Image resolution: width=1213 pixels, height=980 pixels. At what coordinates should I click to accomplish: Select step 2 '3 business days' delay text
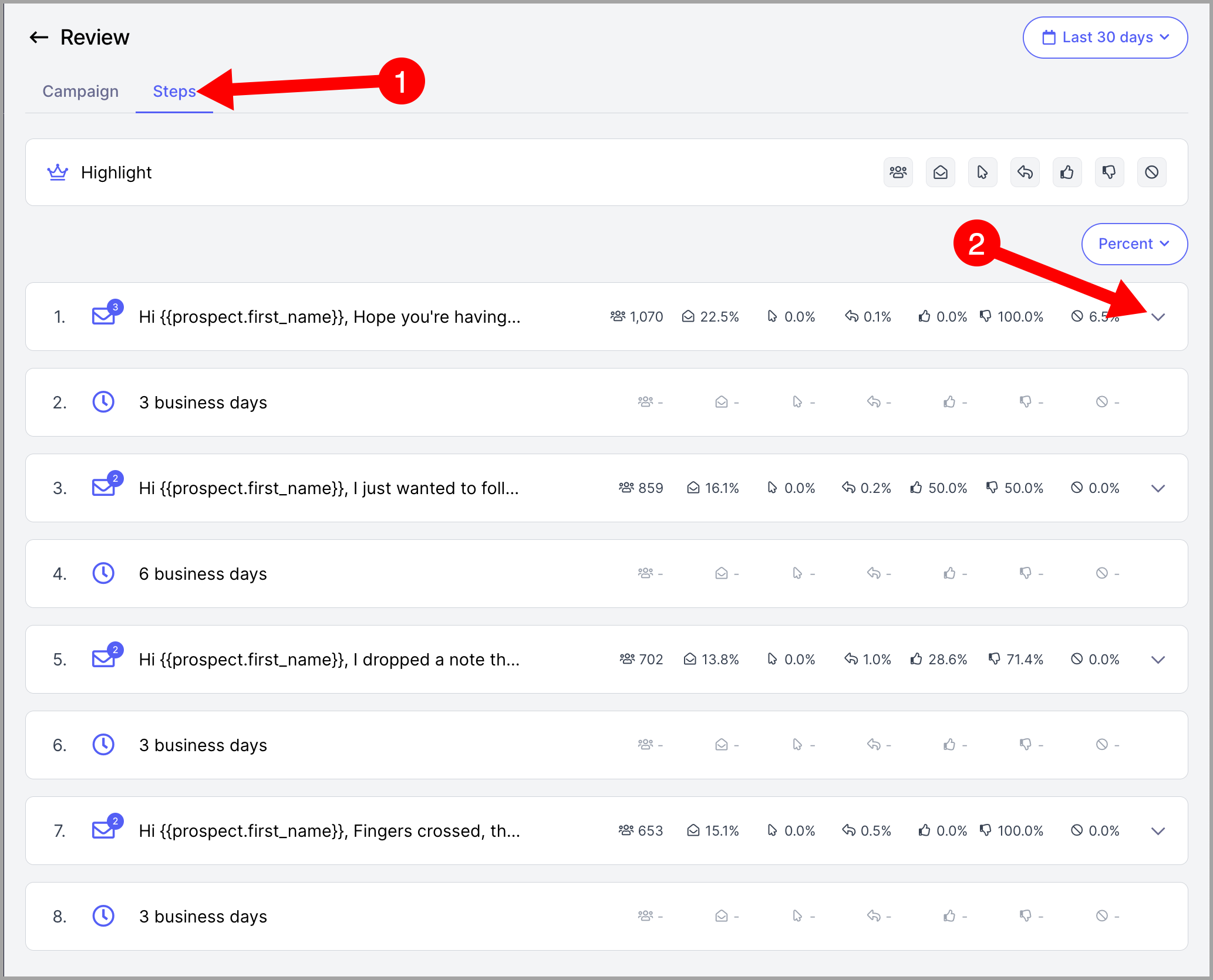(203, 403)
